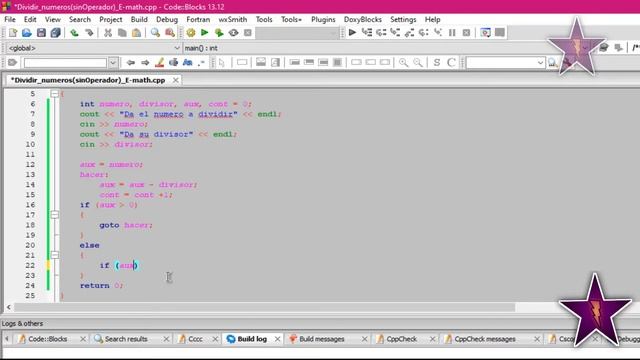Open the Debug menu
Image resolution: width=640 pixels, height=360 pixels.
click(167, 20)
